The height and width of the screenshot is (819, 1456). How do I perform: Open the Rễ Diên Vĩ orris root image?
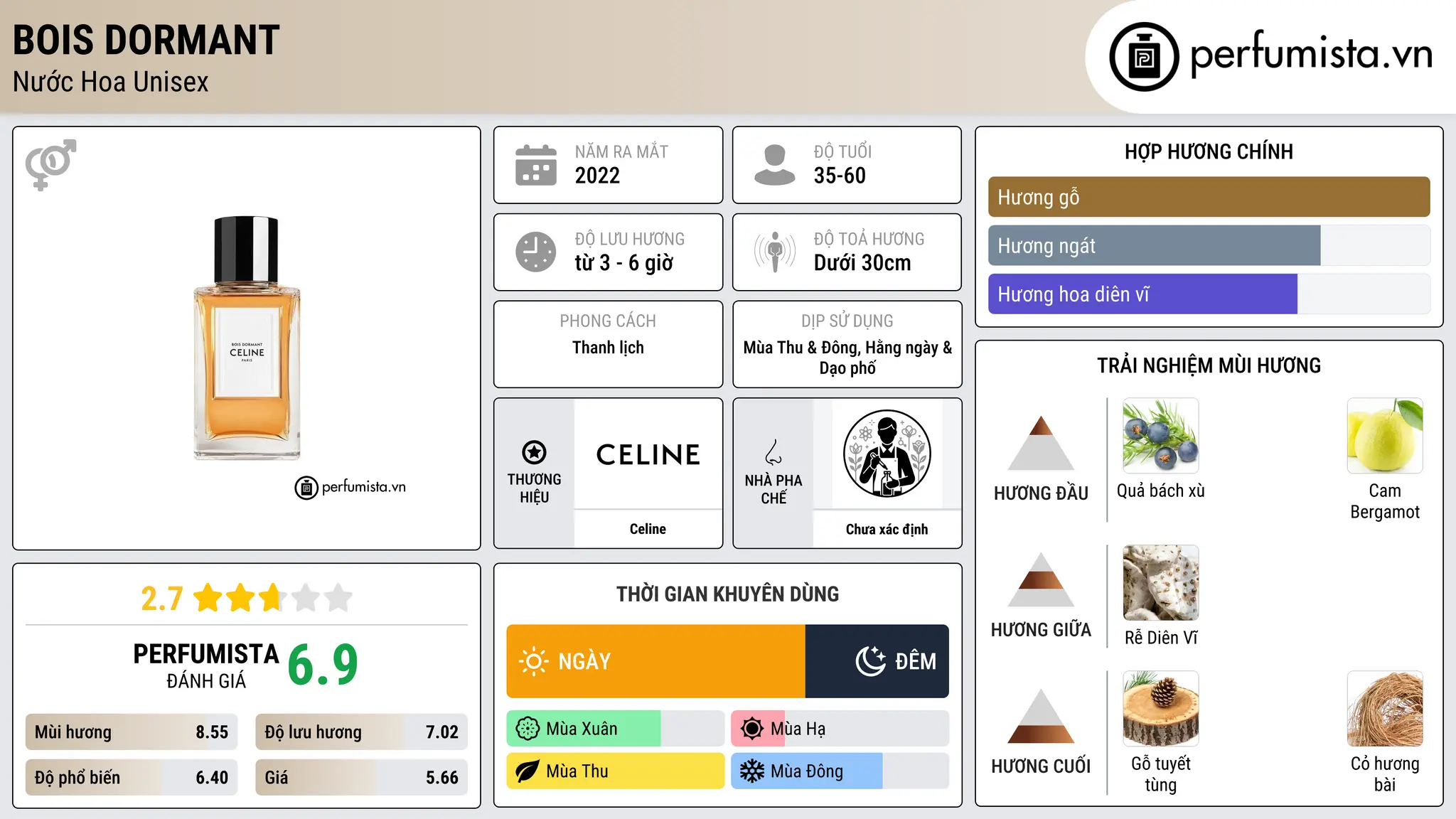[1160, 583]
